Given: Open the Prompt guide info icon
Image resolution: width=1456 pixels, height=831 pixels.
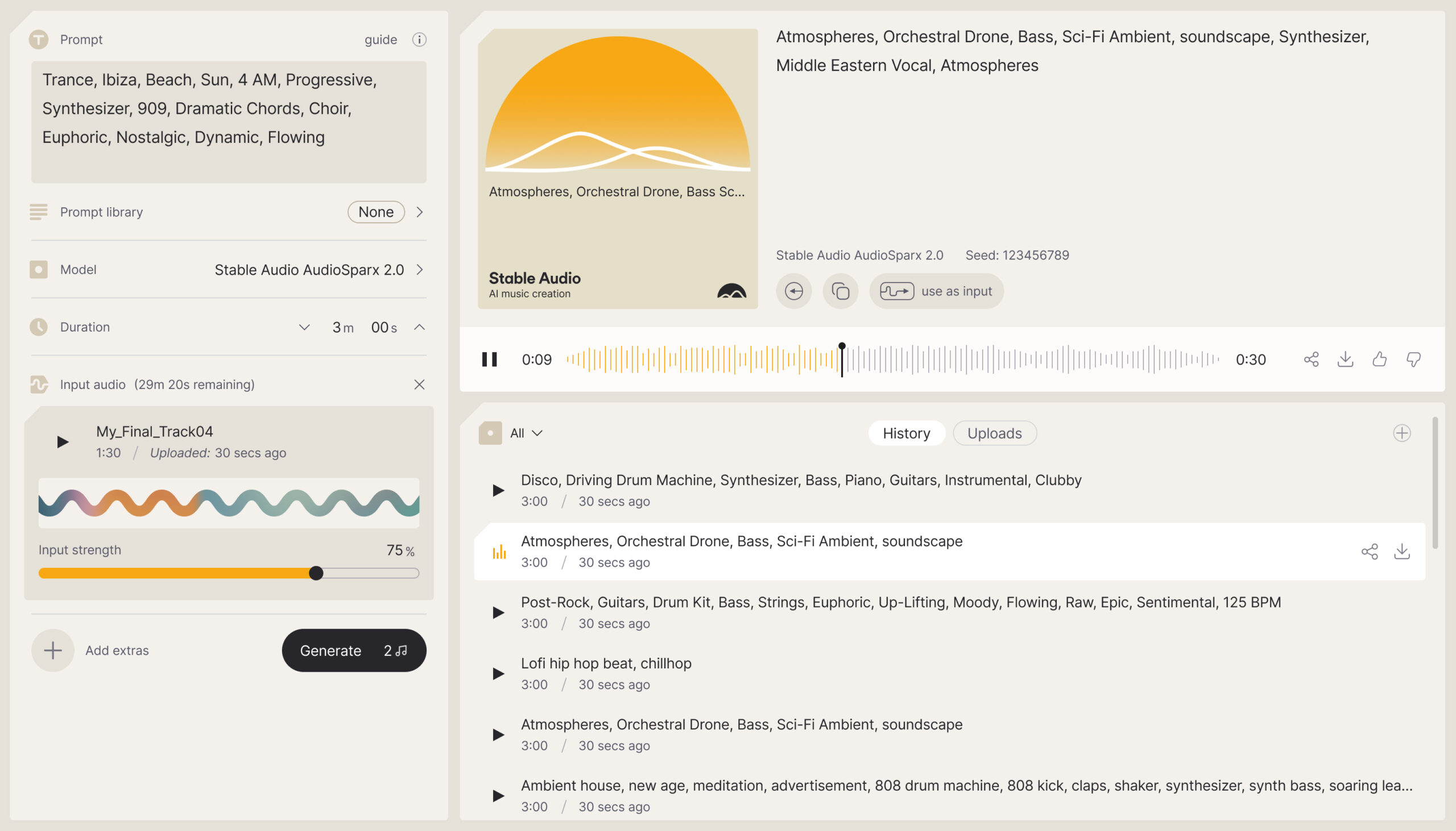Looking at the screenshot, I should [x=418, y=39].
